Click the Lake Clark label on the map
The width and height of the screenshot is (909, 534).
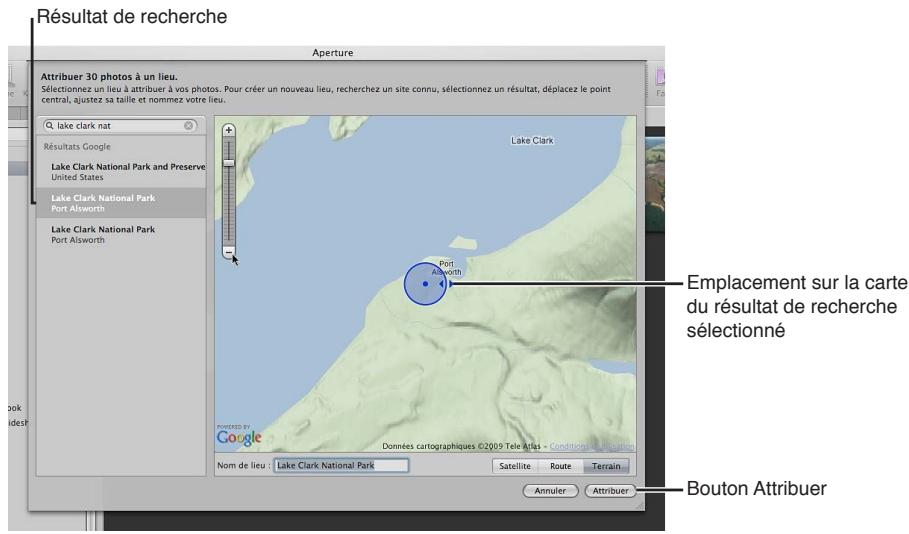[532, 140]
